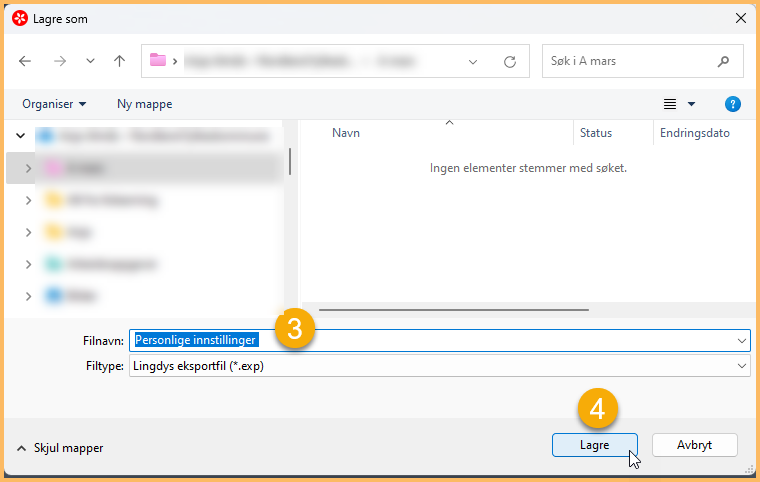This screenshot has height=482, width=760.
Task: Expand the address bar history dropdown
Action: tap(474, 61)
